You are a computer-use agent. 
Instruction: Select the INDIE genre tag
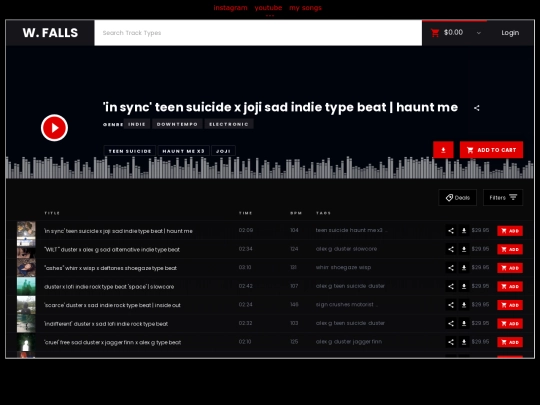click(x=137, y=124)
